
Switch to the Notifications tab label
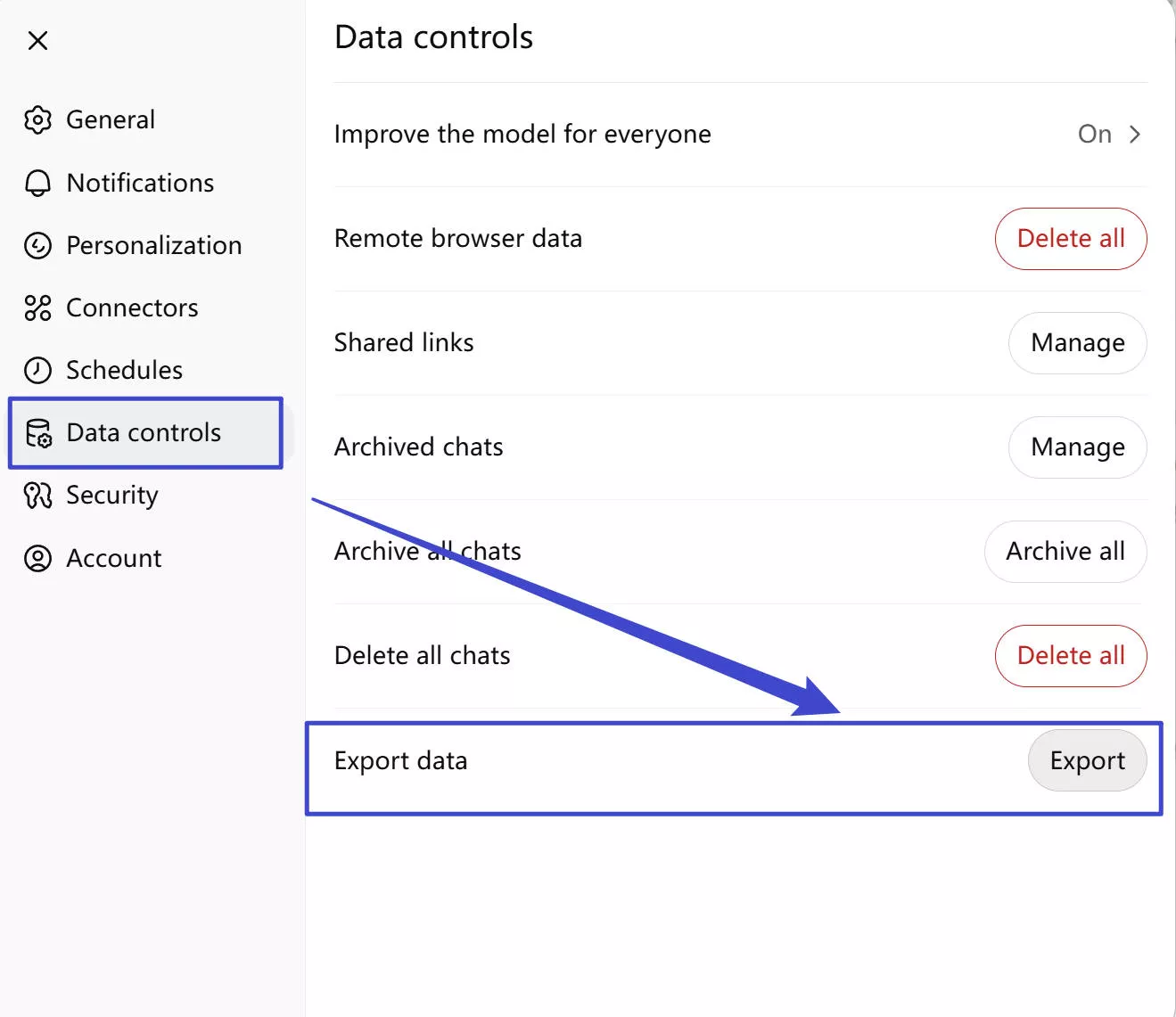coord(140,183)
